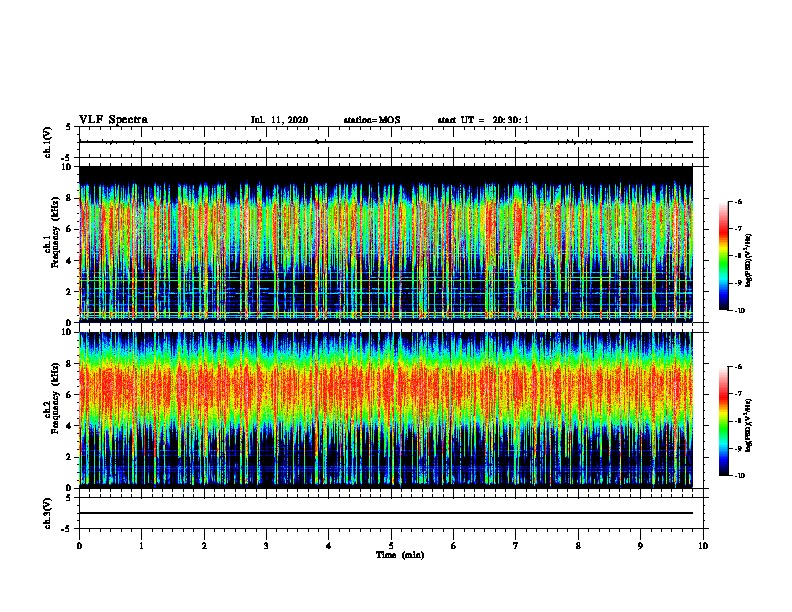Click the '4' kHz tick on ch.2 axis
Screen dimensions: 792x612
[x=69, y=426]
